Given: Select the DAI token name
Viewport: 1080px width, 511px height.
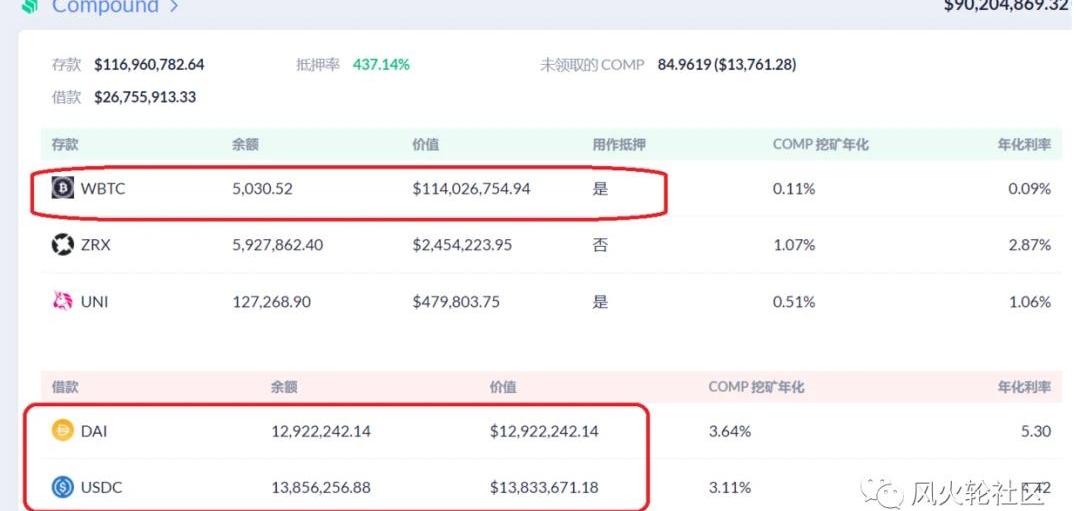Looking at the screenshot, I should pyautogui.click(x=94, y=432).
